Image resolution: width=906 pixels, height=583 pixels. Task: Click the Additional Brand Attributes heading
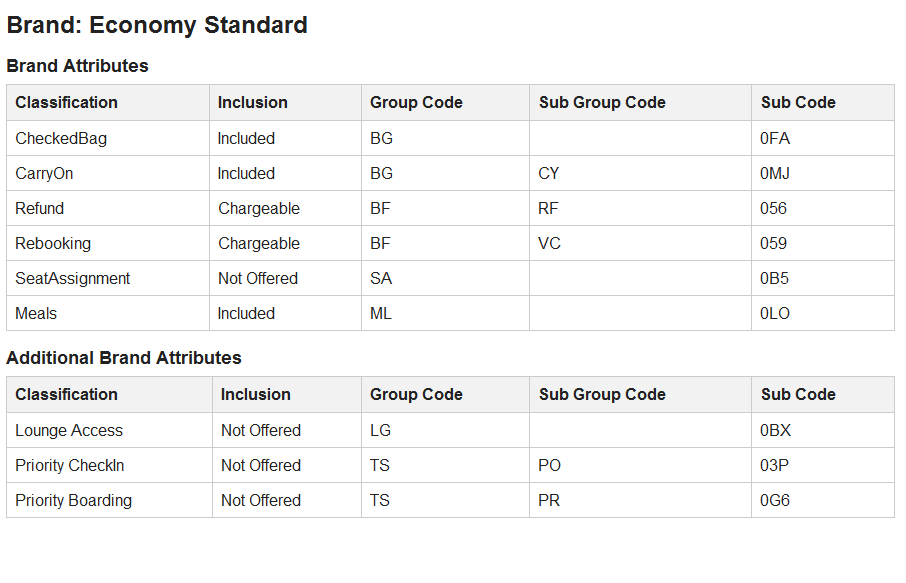pyautogui.click(x=124, y=357)
